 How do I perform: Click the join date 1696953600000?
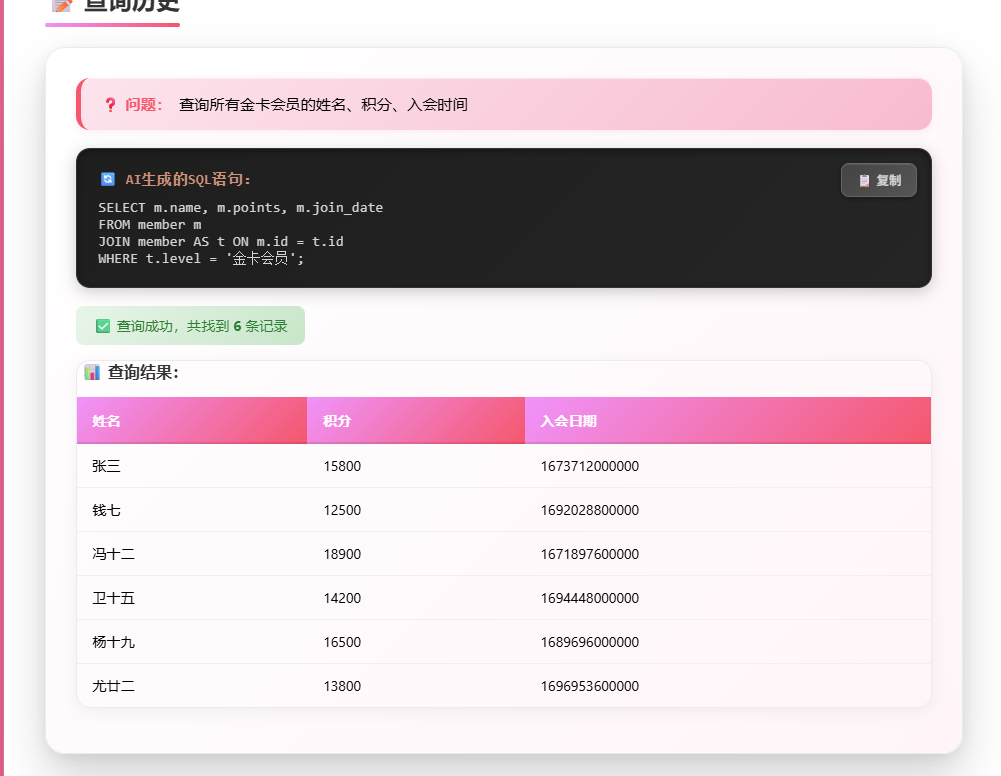pos(590,686)
